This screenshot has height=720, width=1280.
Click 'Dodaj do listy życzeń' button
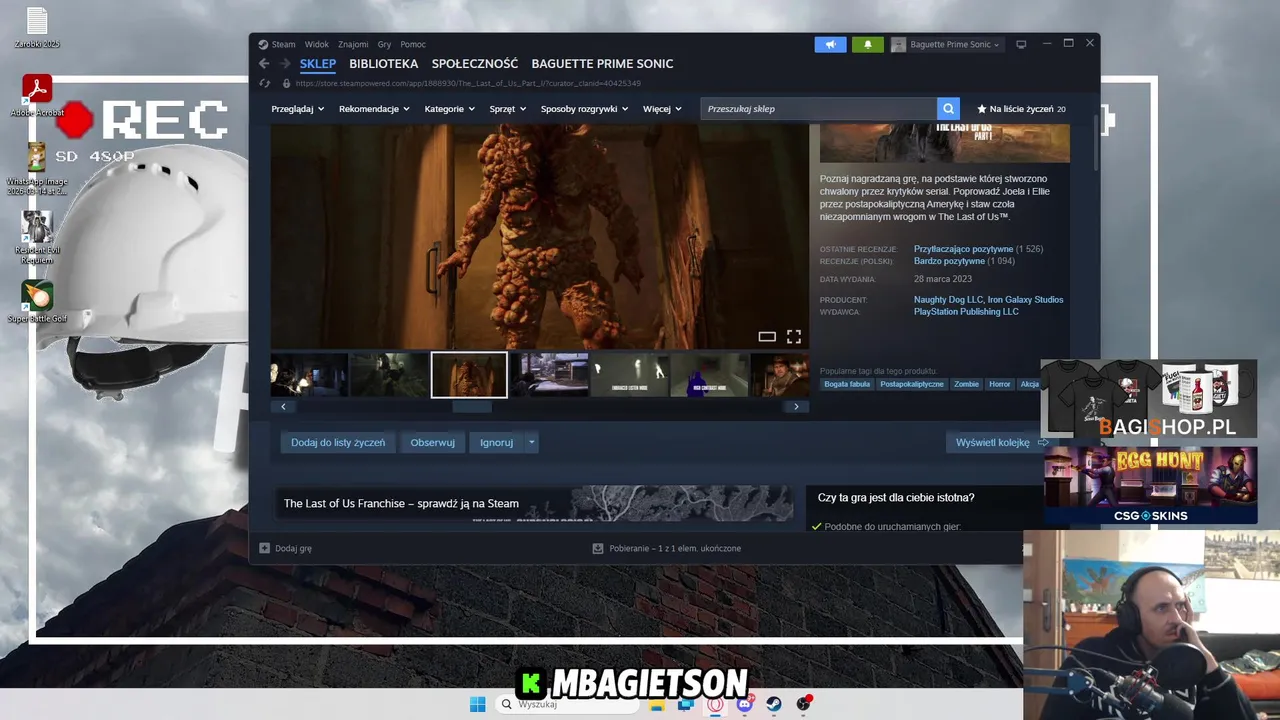click(338, 442)
